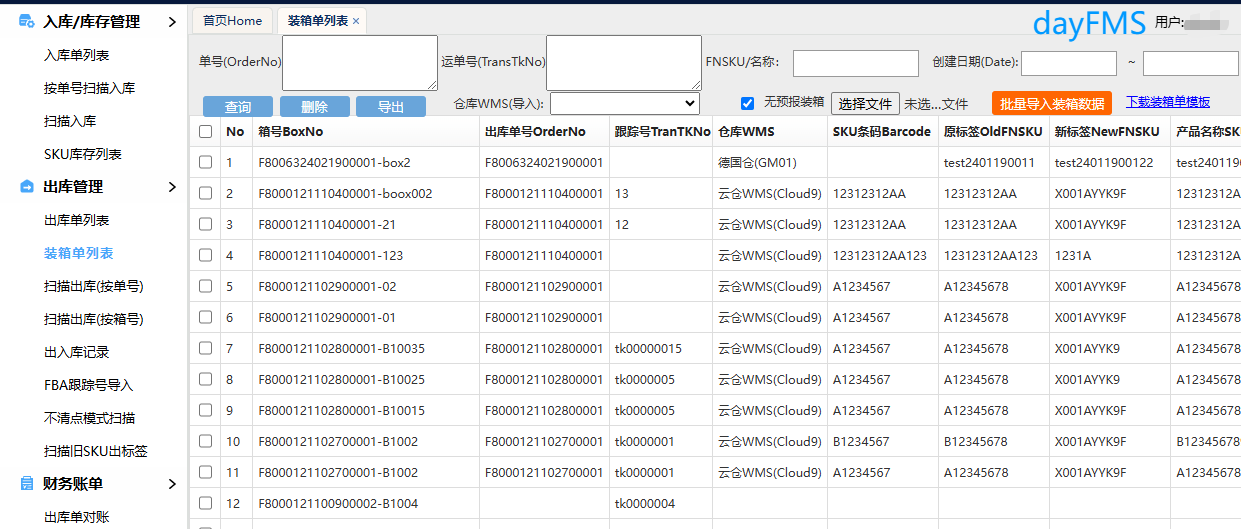Click the 财务账单 section icon
1241x529 pixels.
[x=26, y=483]
